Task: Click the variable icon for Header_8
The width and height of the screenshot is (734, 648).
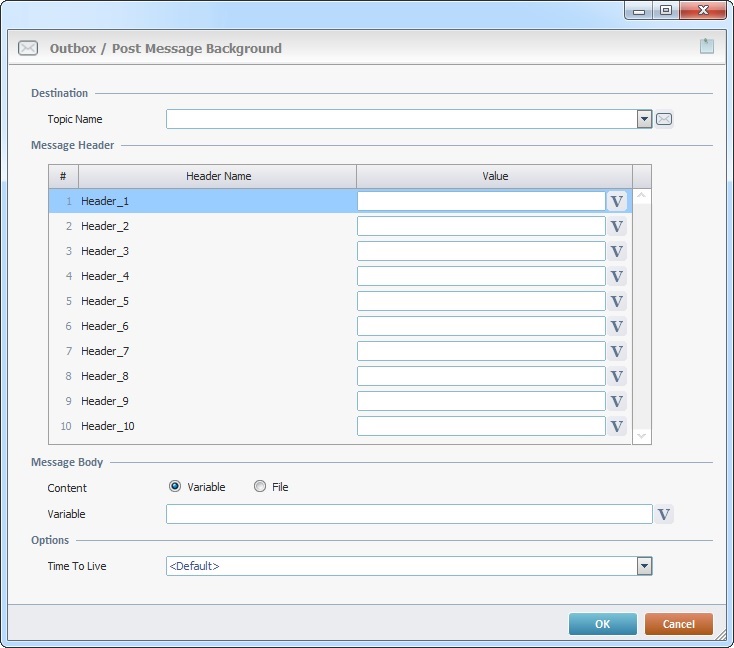Action: (617, 376)
